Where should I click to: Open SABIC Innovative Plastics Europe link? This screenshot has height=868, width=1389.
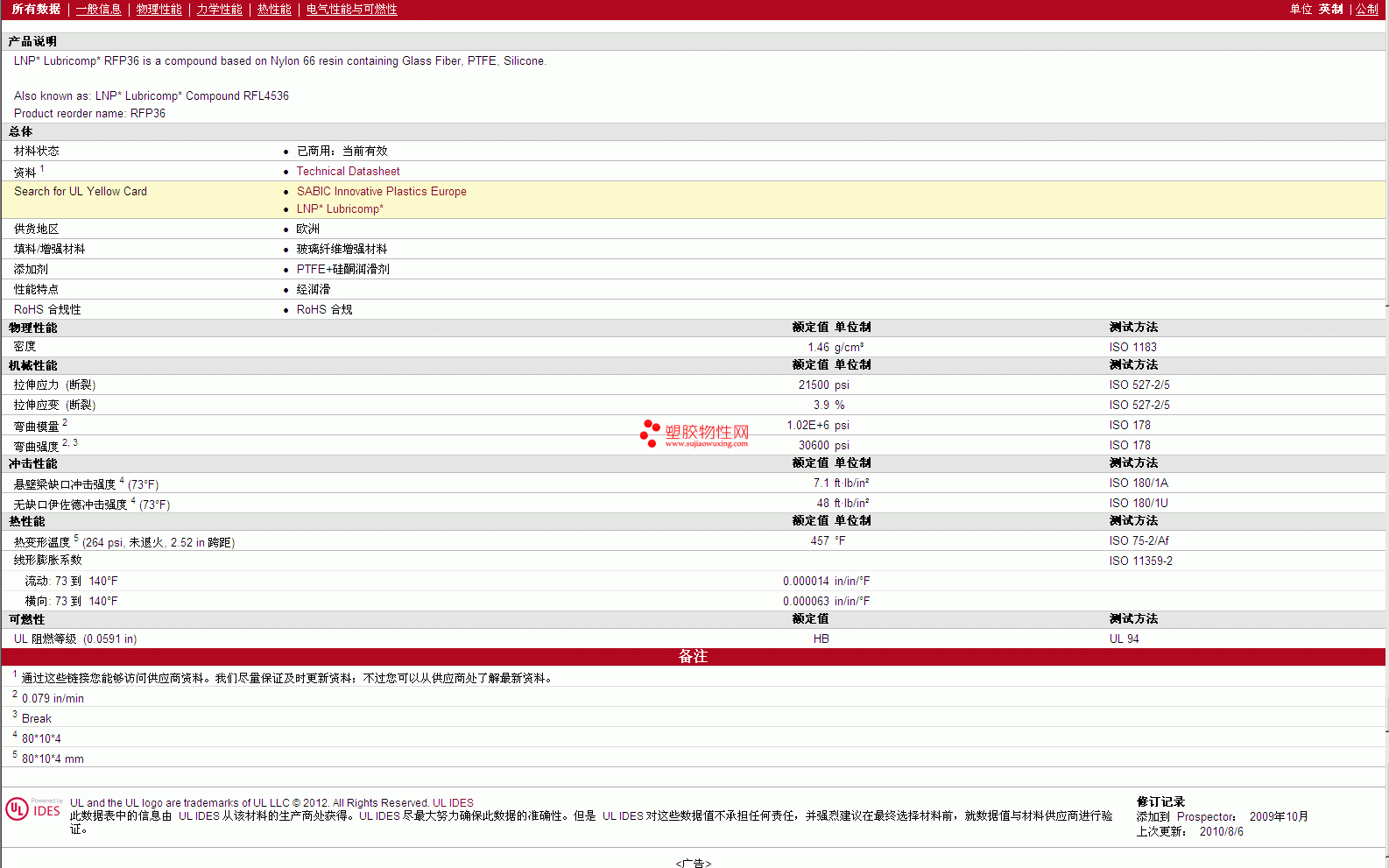click(x=381, y=192)
